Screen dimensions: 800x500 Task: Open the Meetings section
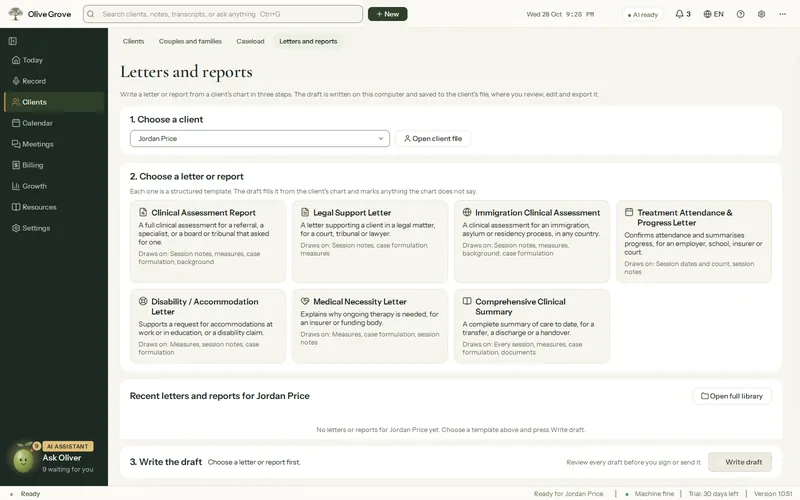pos(54,144)
